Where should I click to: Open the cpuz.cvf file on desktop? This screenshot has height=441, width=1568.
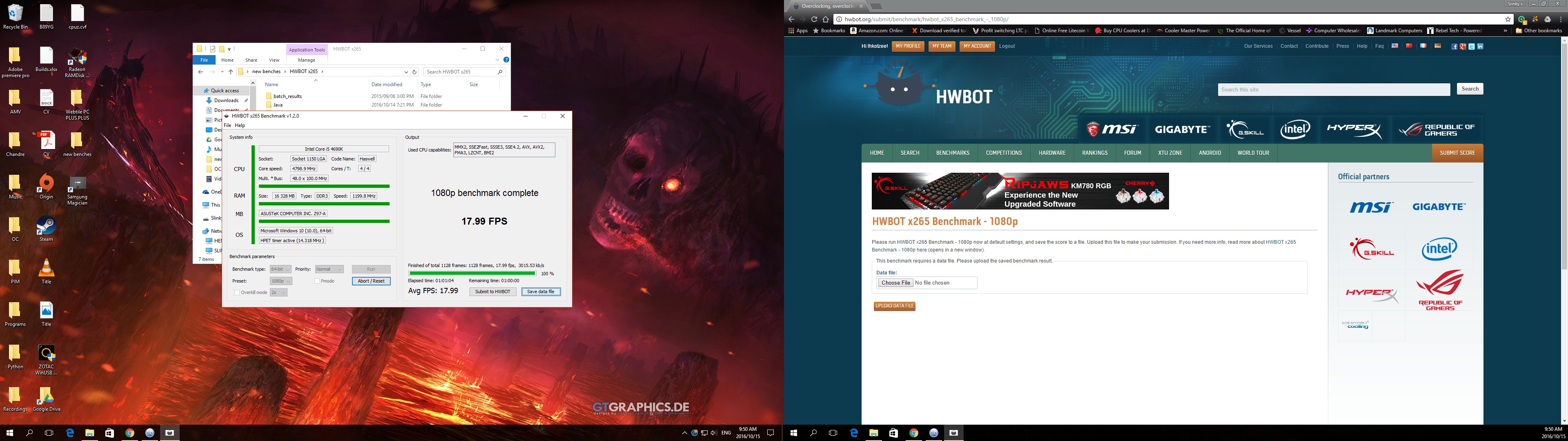pos(77,17)
